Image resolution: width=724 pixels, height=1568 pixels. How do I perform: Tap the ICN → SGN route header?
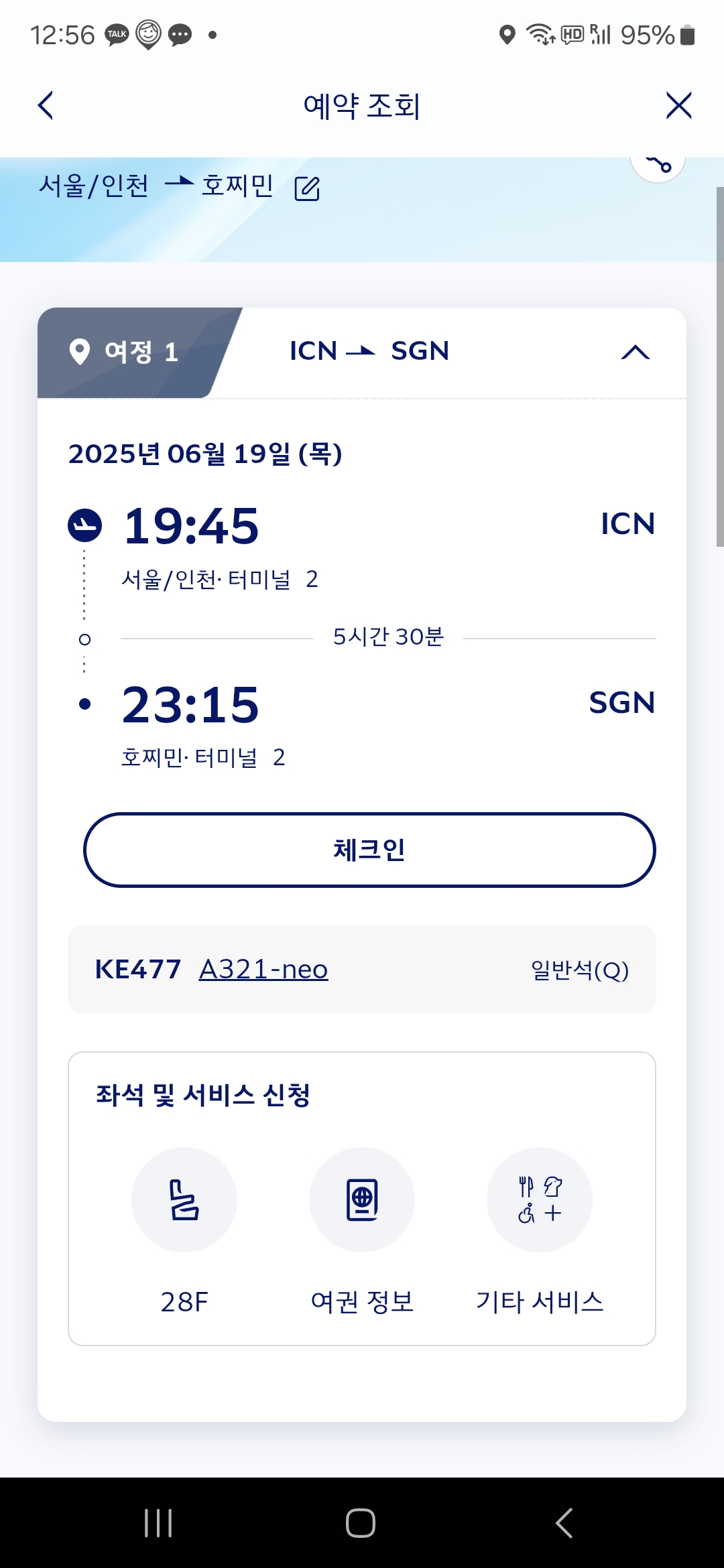(x=369, y=351)
